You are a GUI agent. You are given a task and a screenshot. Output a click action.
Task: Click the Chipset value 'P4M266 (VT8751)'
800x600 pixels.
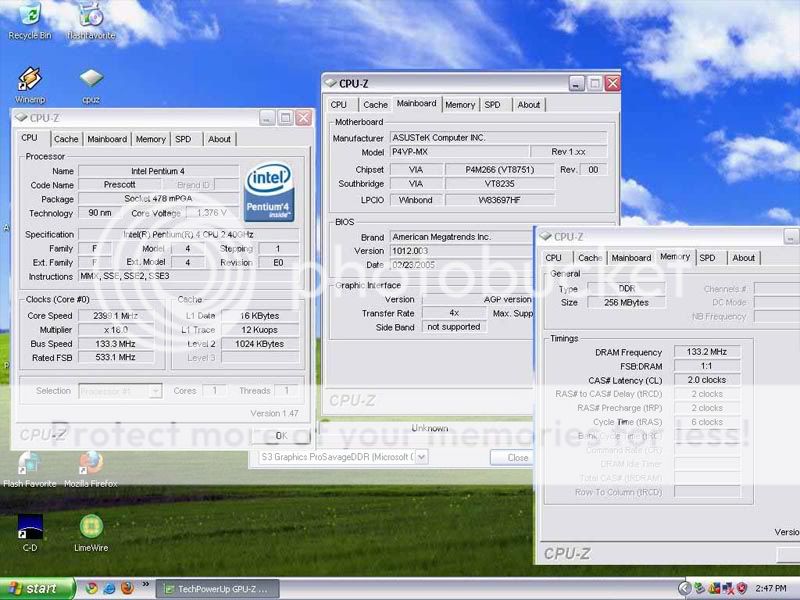[499, 169]
